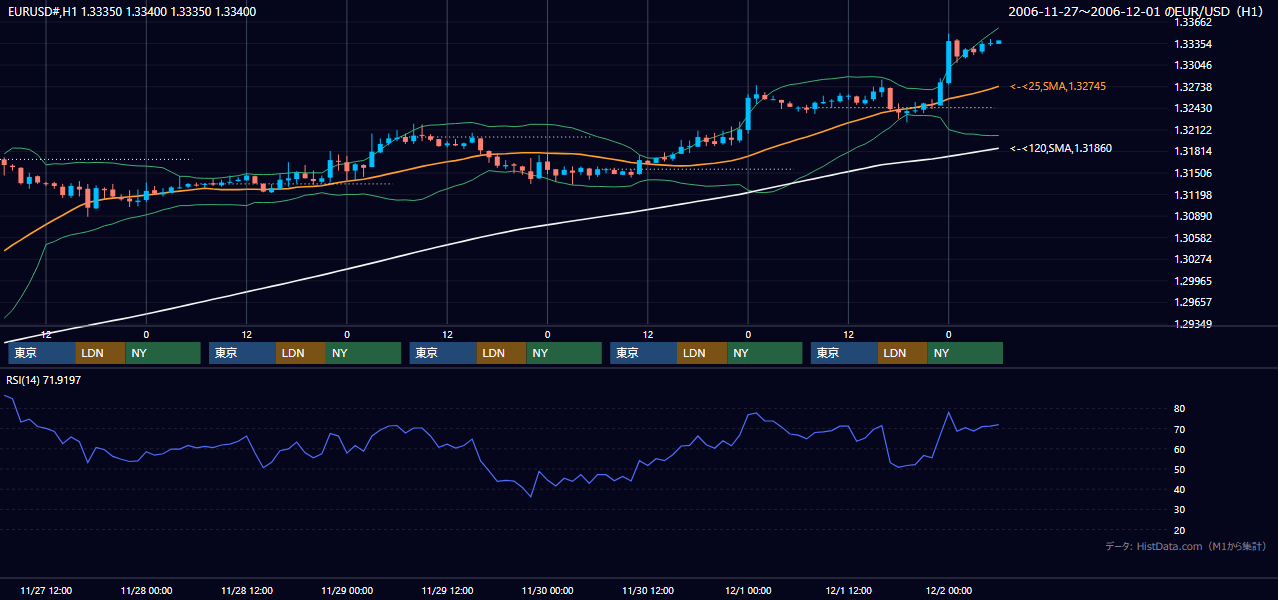Click the 11/28 12:00 time label
Viewport: 1278px width, 600px height.
point(246,590)
